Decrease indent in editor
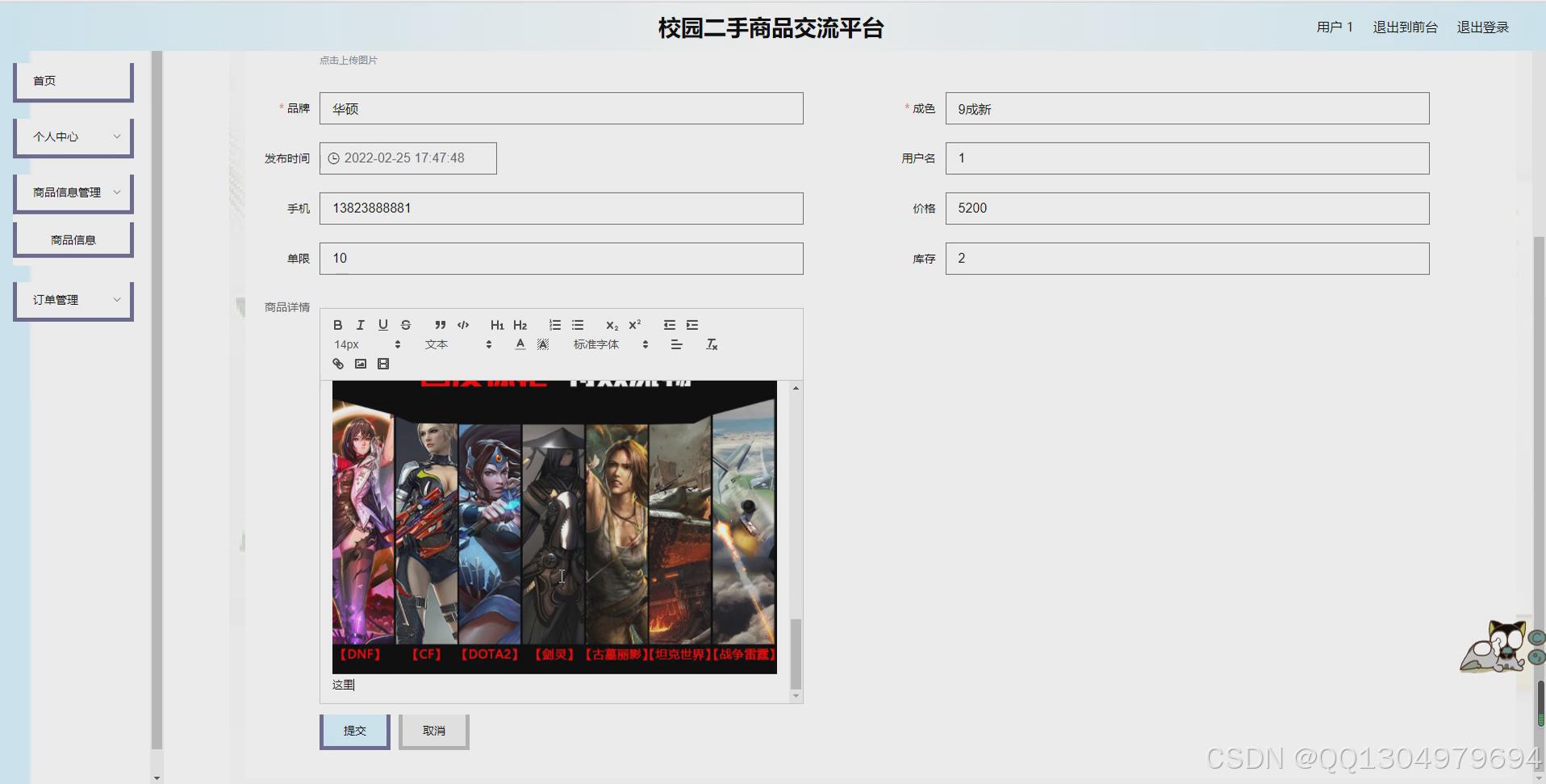The height and width of the screenshot is (784, 1546). click(669, 325)
